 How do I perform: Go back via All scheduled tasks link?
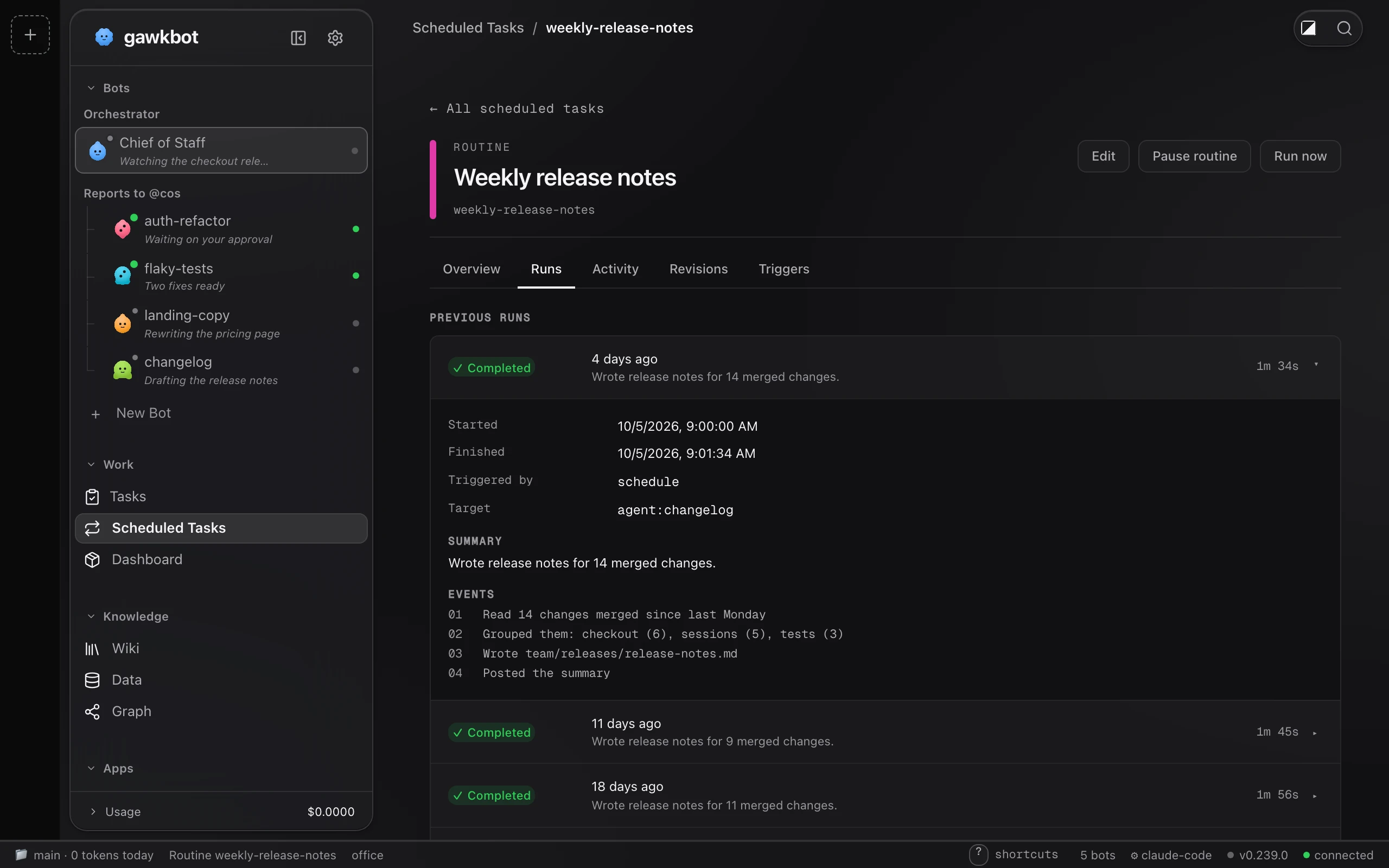(x=517, y=108)
